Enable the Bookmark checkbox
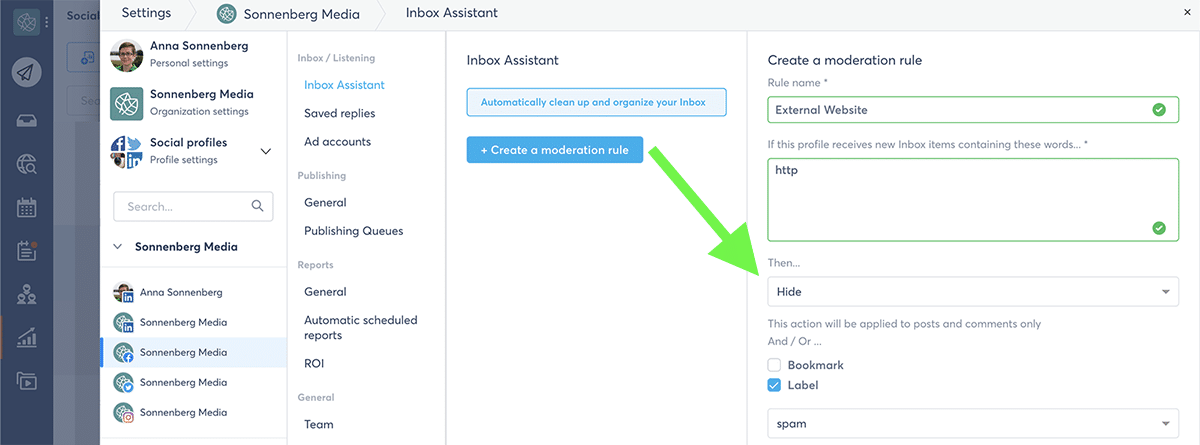This screenshot has width=1200, height=445. click(x=774, y=366)
